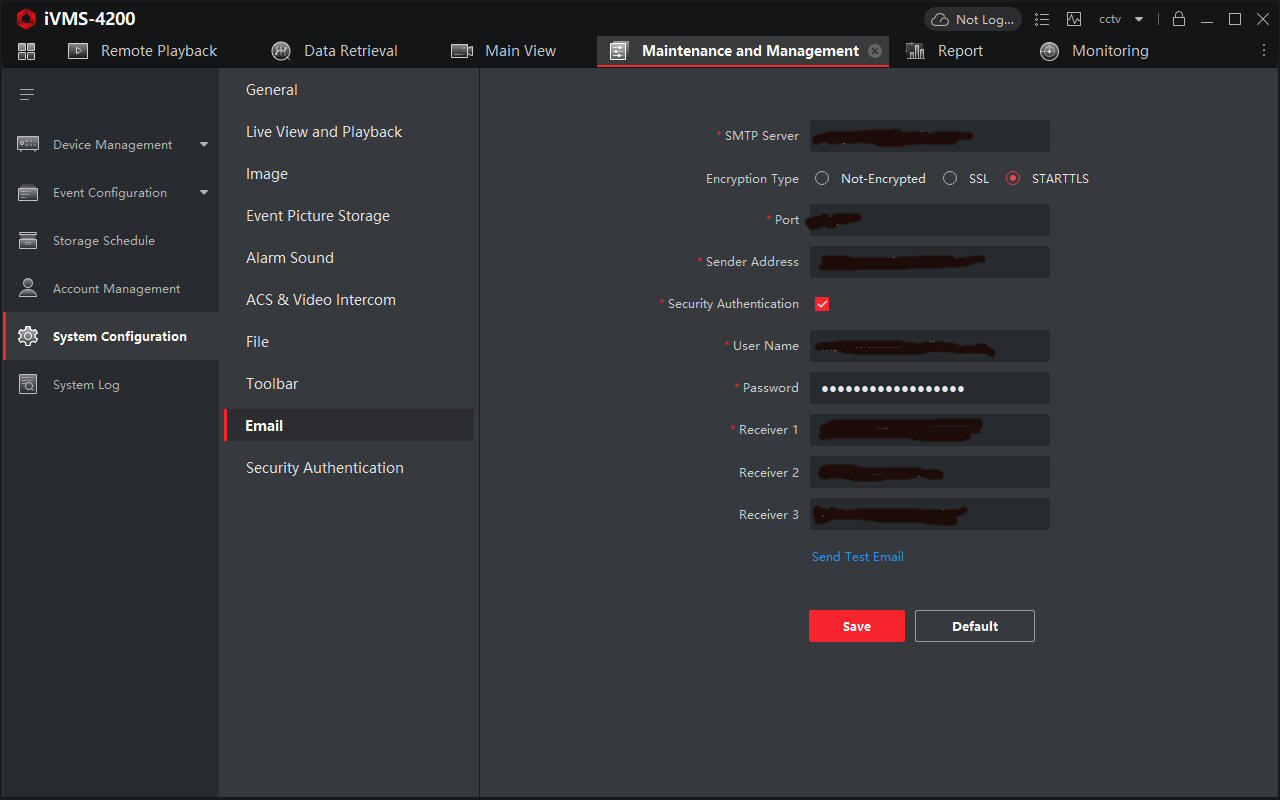Click the Account Management icon
Screen dimensions: 1280x800
click(x=28, y=288)
